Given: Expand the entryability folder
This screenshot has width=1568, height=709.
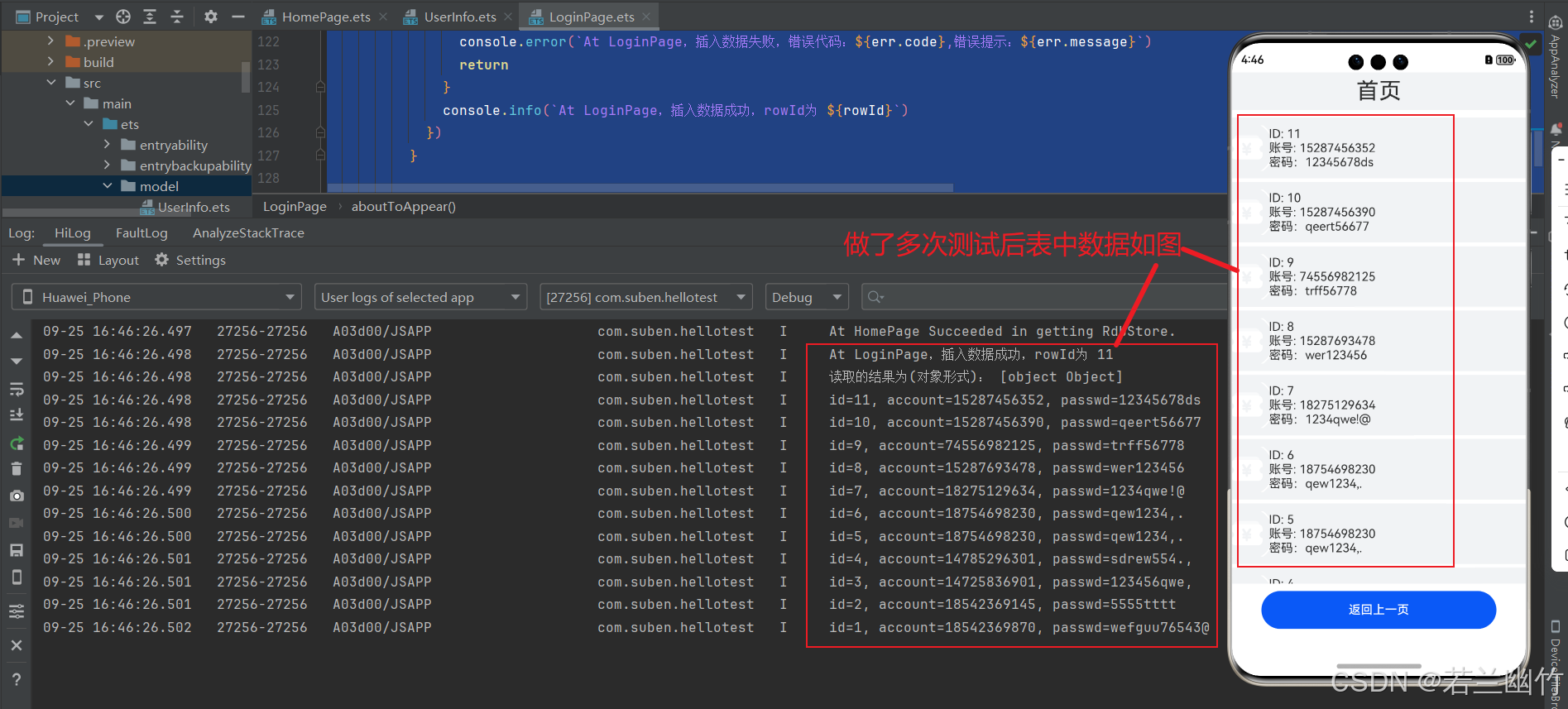Looking at the screenshot, I should click(107, 144).
